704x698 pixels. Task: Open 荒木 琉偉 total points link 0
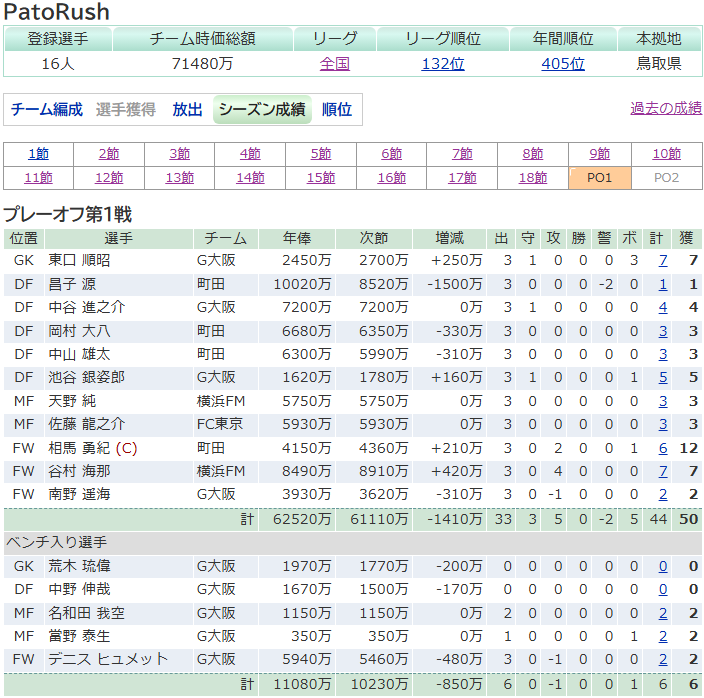pos(663,566)
